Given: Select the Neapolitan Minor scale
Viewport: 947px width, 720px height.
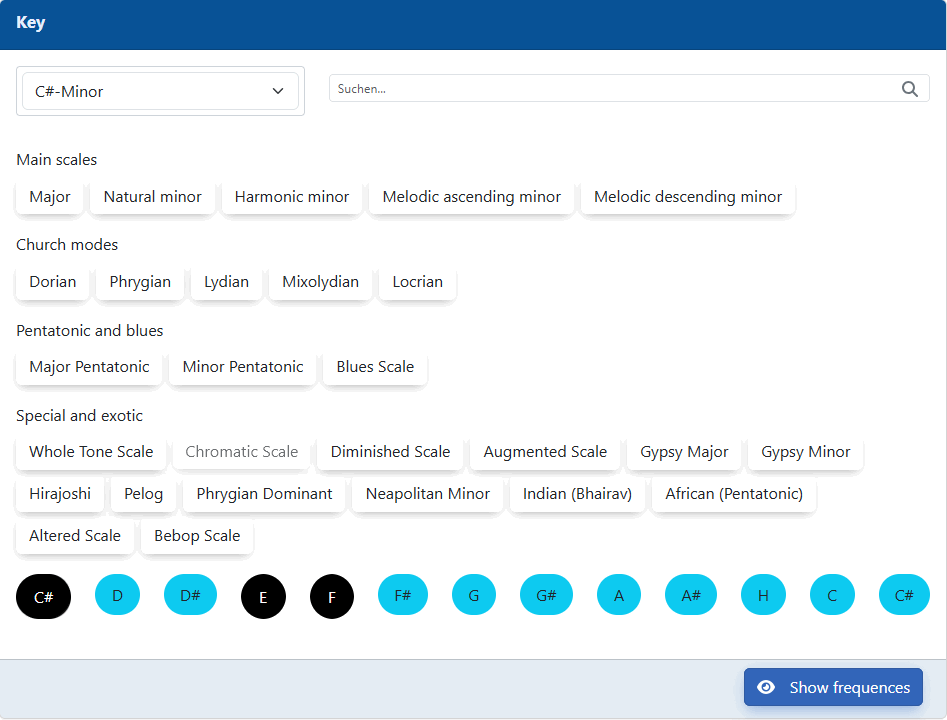Looking at the screenshot, I should [x=428, y=494].
